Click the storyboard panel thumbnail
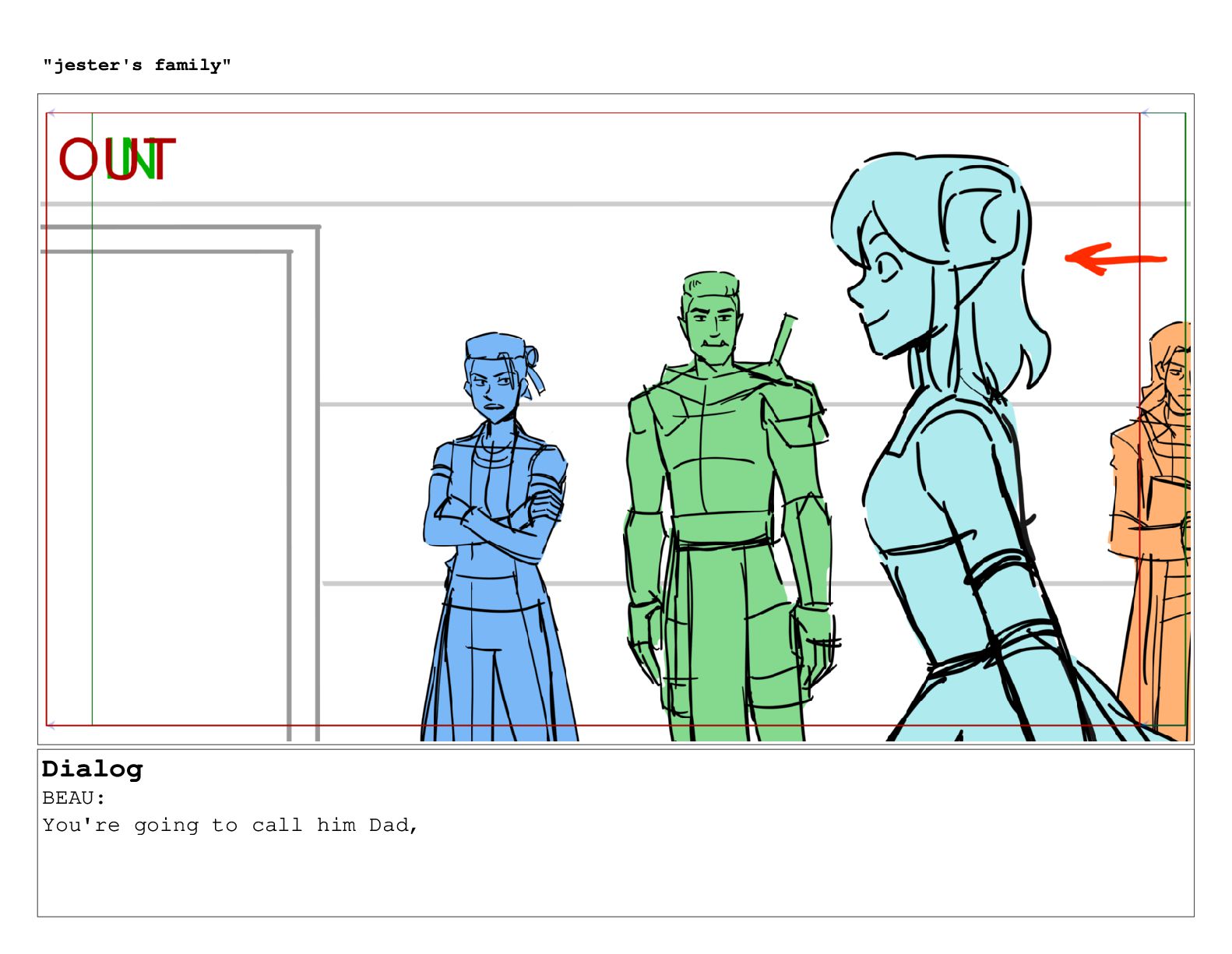The height and width of the screenshot is (954, 1232). (615, 419)
